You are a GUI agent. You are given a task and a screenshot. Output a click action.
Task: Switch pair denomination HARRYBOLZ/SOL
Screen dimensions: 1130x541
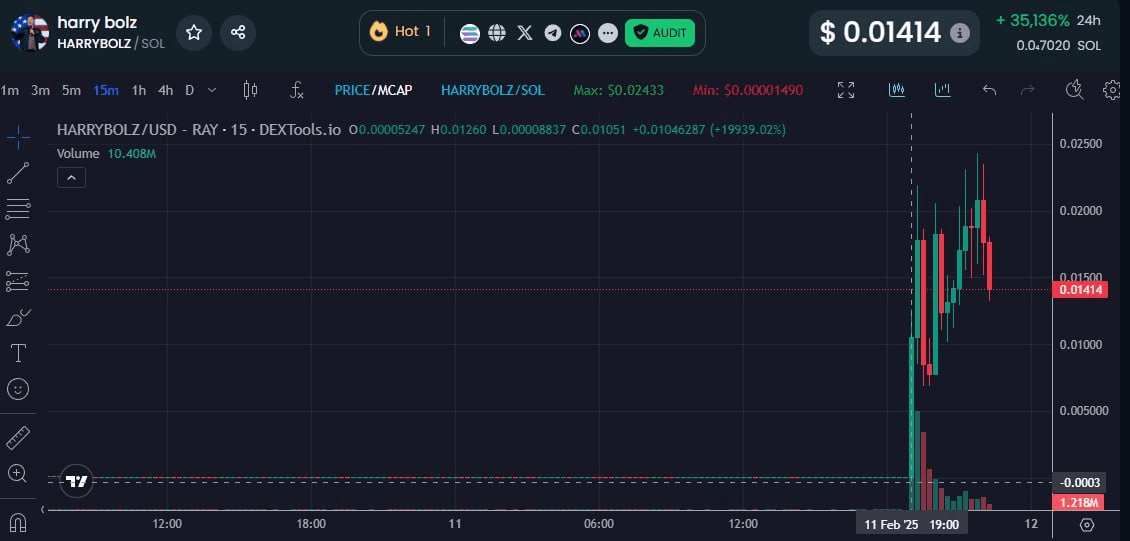(x=492, y=91)
